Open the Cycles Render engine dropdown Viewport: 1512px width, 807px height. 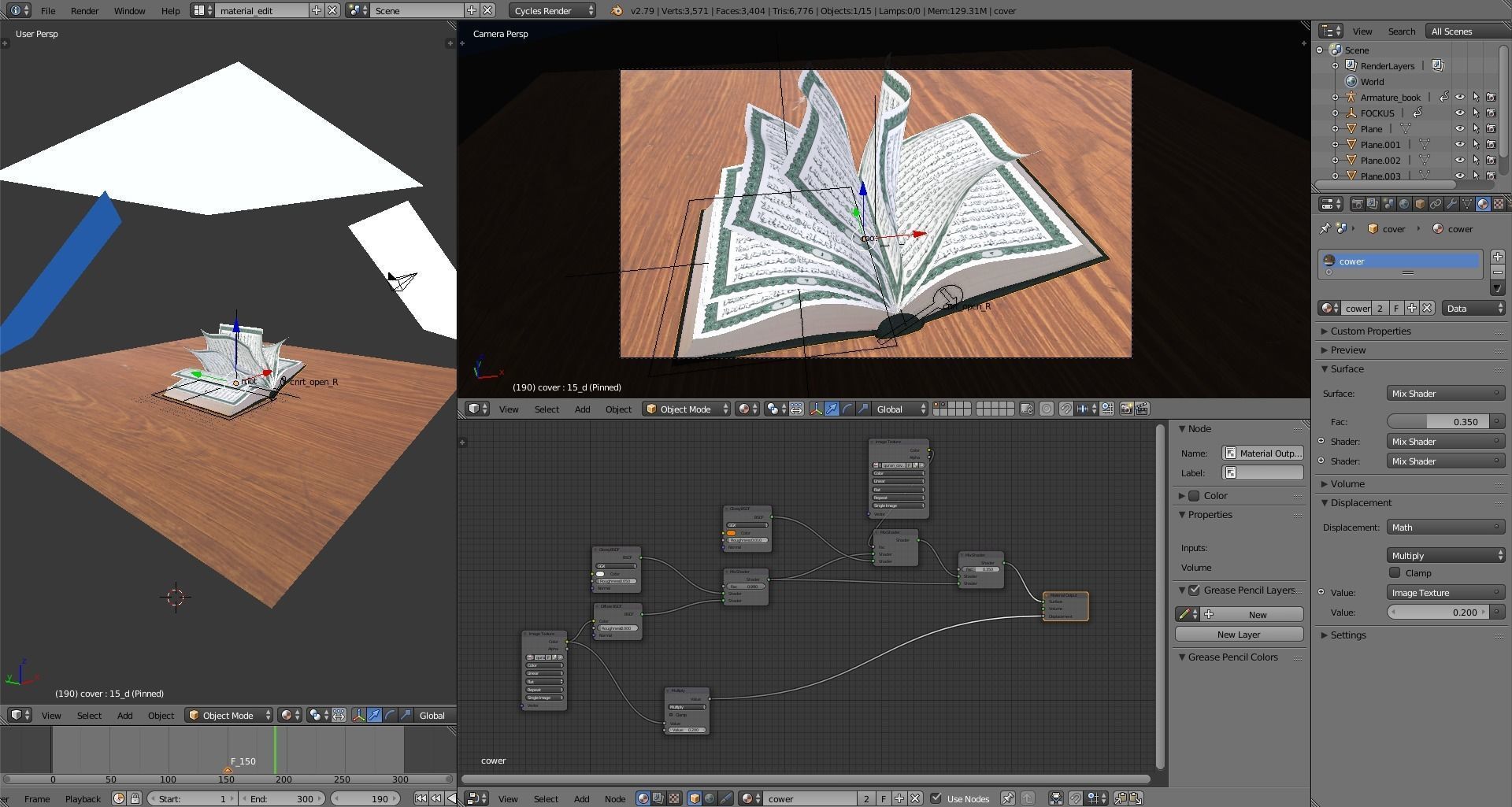[x=553, y=10]
